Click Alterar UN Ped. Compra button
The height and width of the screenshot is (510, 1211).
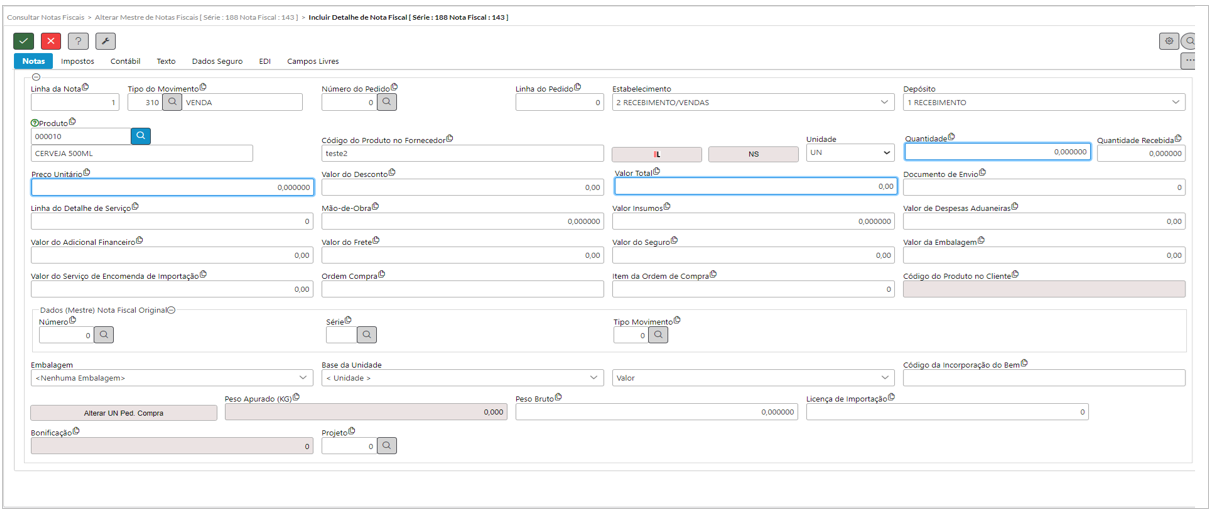[x=124, y=412]
